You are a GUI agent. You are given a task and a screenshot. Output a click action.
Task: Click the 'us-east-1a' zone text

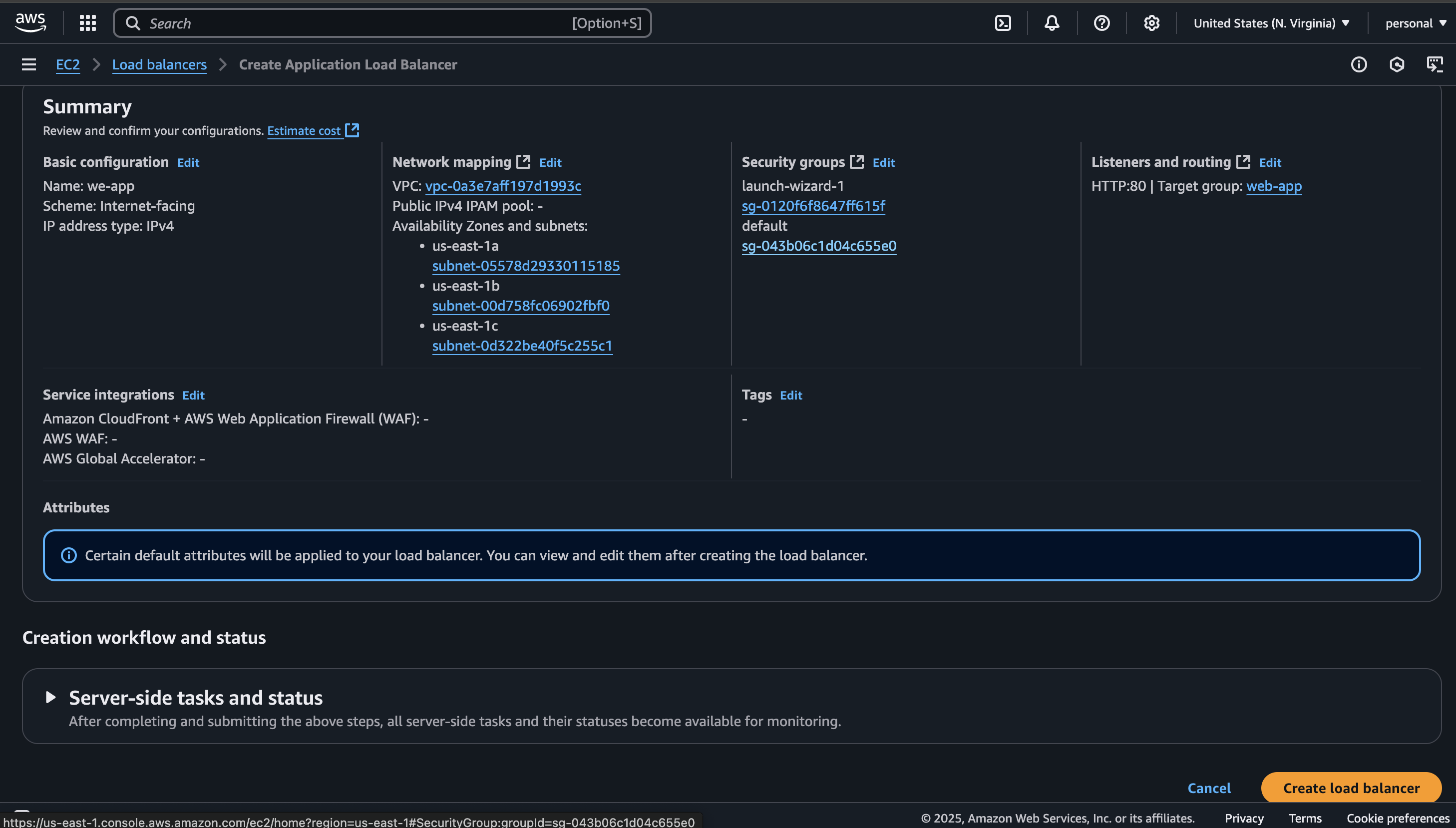point(465,246)
